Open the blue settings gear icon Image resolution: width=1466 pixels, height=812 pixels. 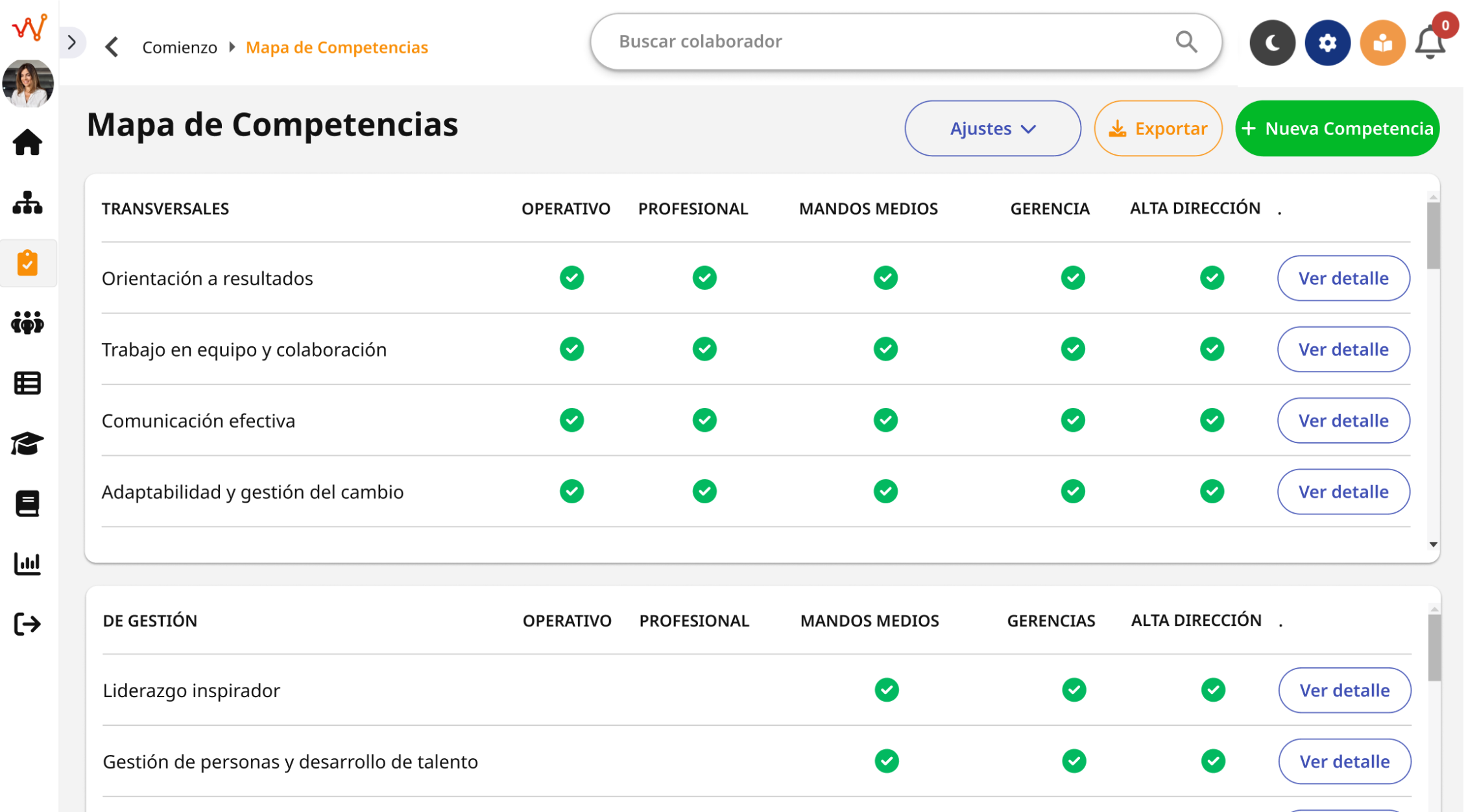tap(1327, 42)
